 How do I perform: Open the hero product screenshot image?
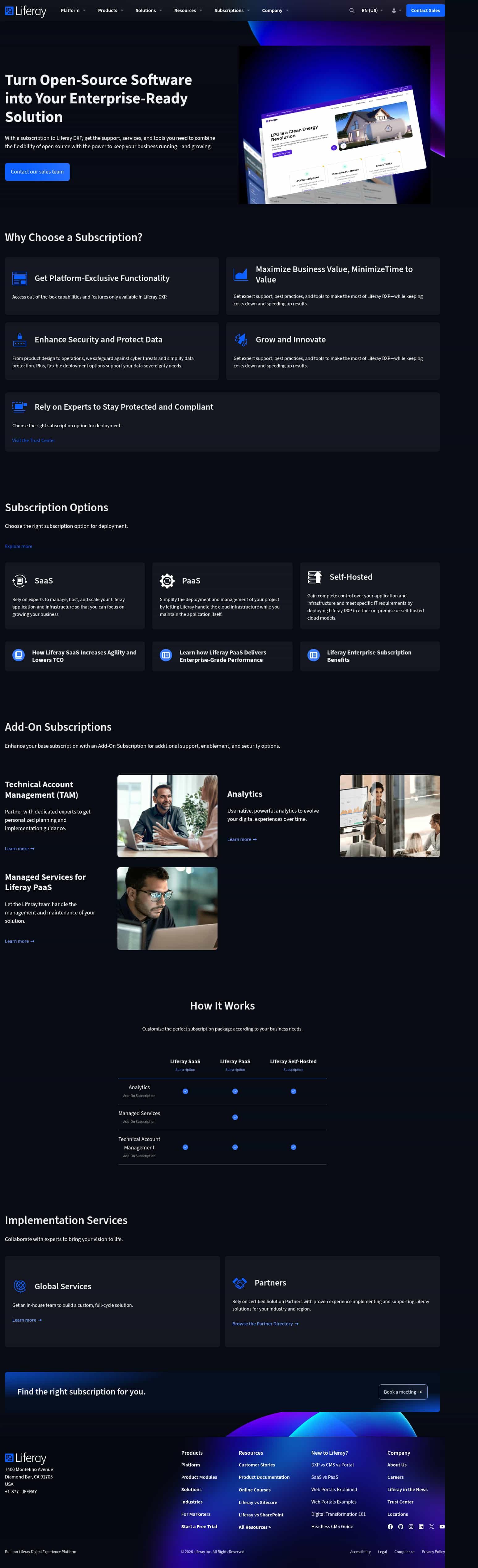coord(334,125)
